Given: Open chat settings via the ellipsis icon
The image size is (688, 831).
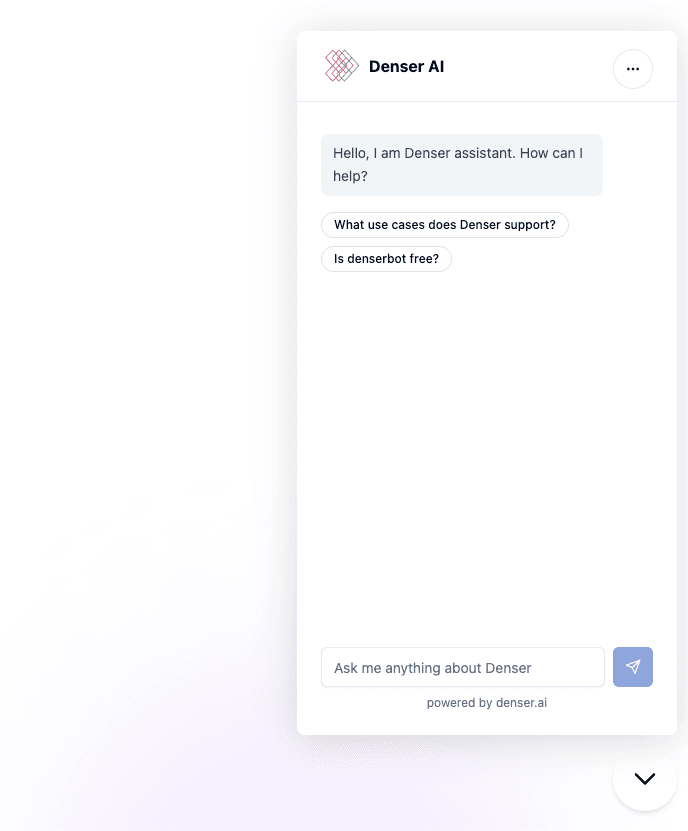Looking at the screenshot, I should pyautogui.click(x=633, y=69).
